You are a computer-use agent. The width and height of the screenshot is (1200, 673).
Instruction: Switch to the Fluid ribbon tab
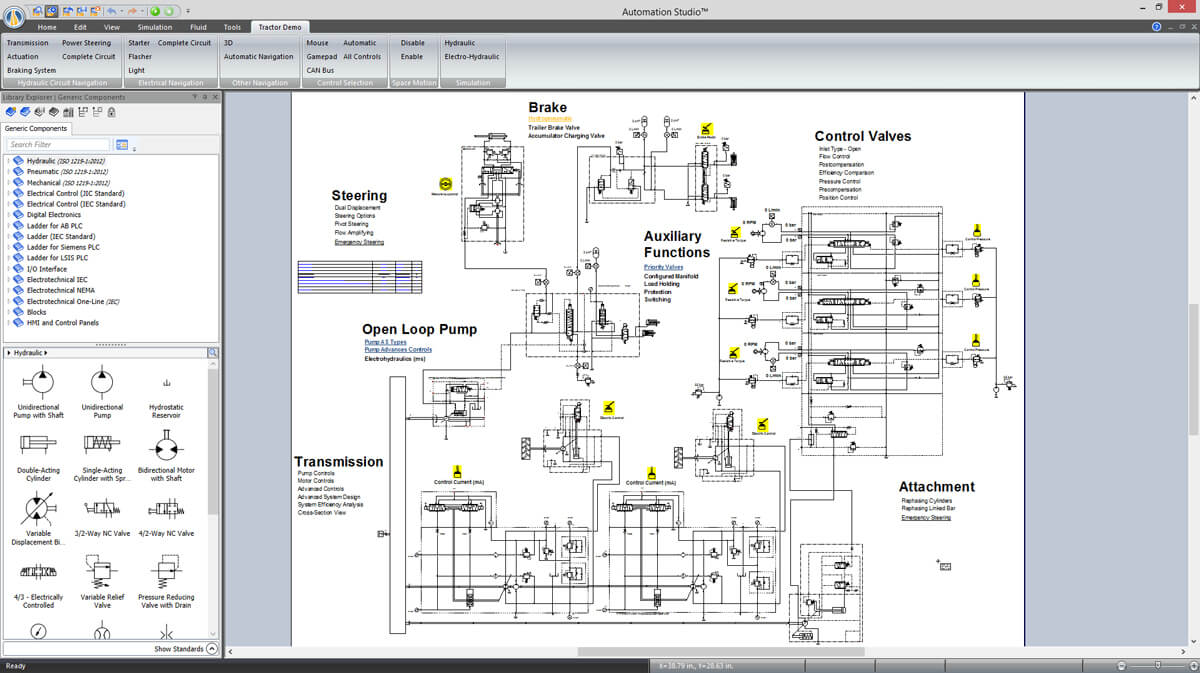pos(197,27)
